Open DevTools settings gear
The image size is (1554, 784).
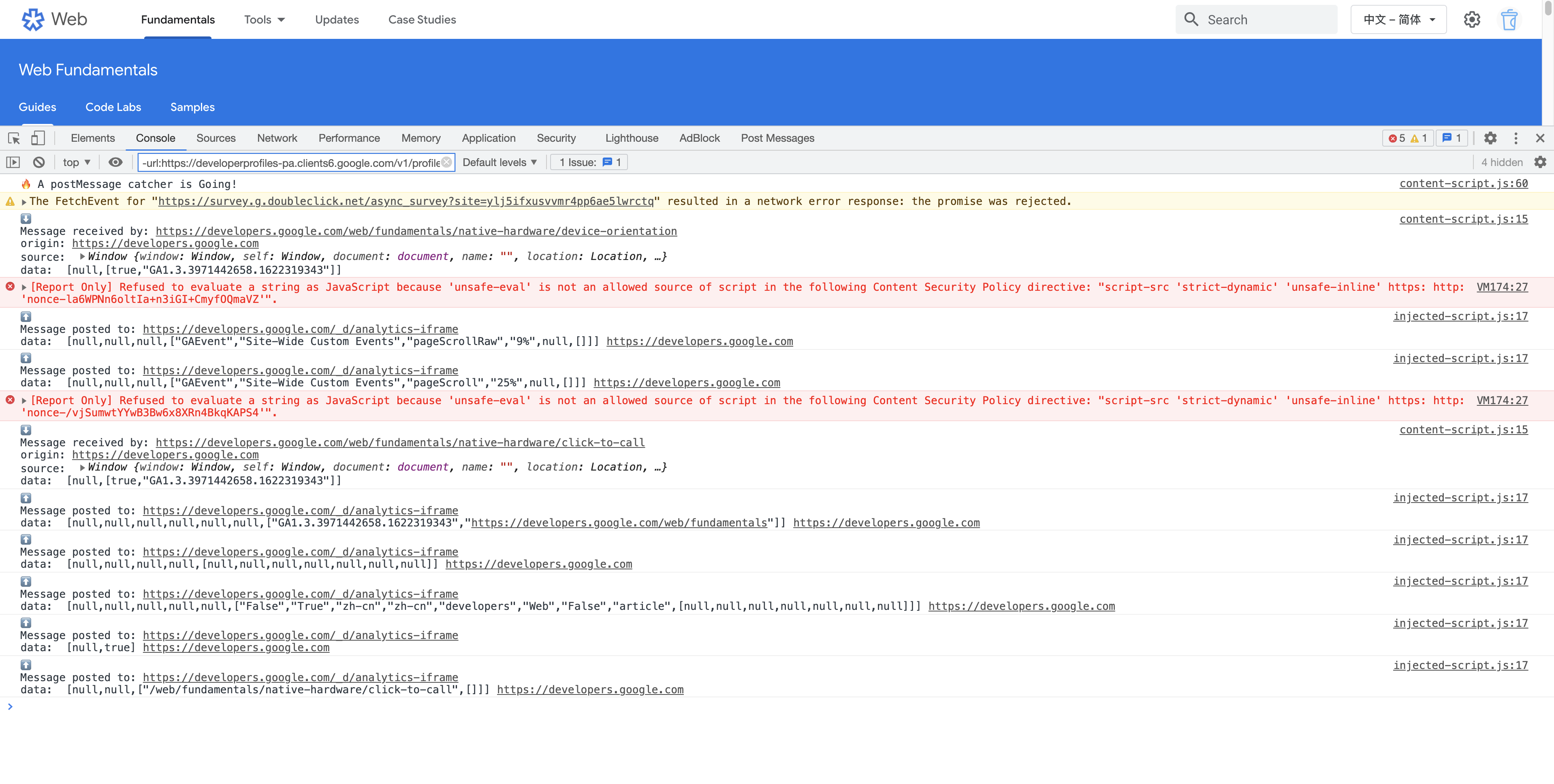point(1490,138)
